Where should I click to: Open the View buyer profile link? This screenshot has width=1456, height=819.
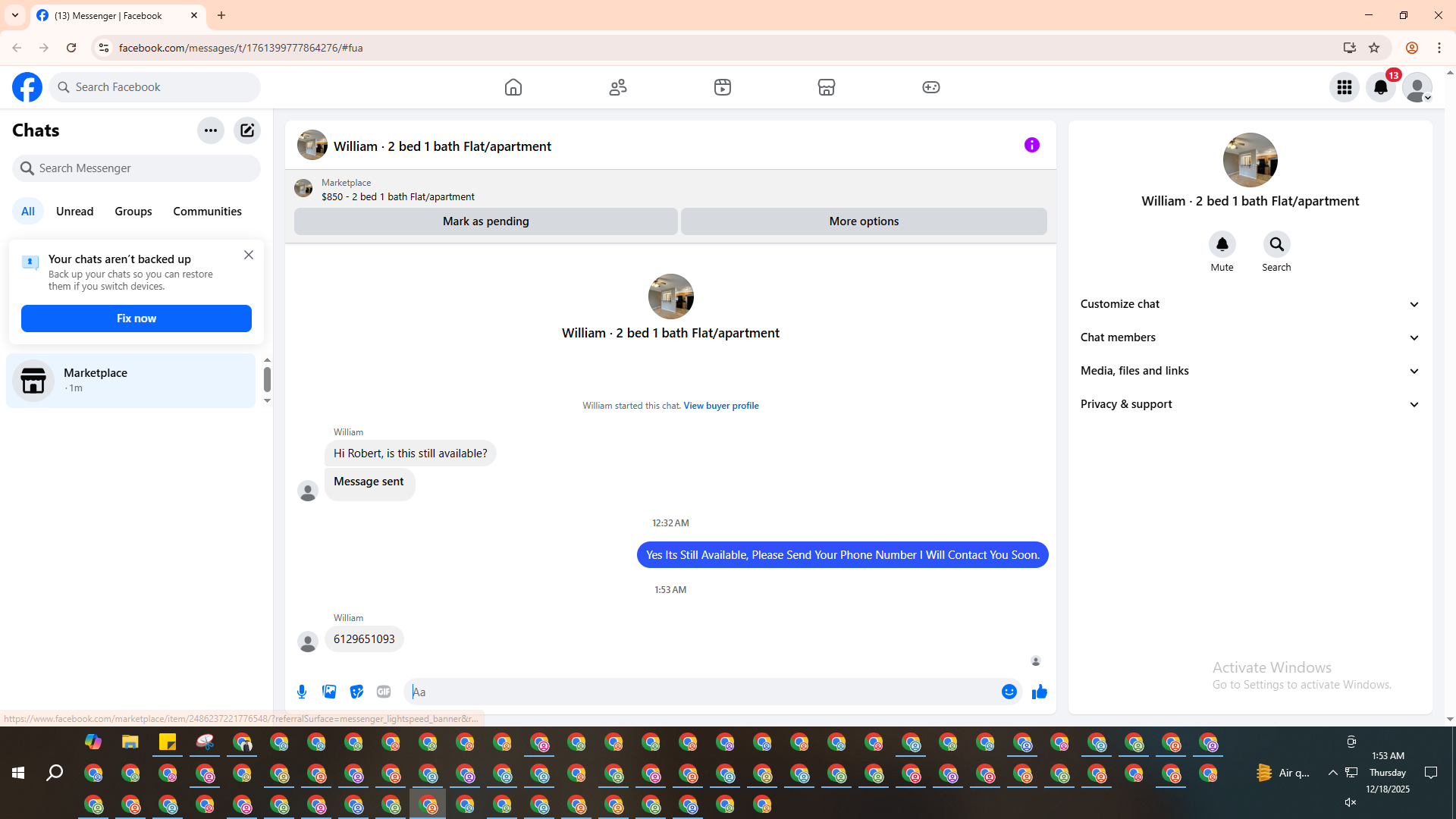(720, 406)
